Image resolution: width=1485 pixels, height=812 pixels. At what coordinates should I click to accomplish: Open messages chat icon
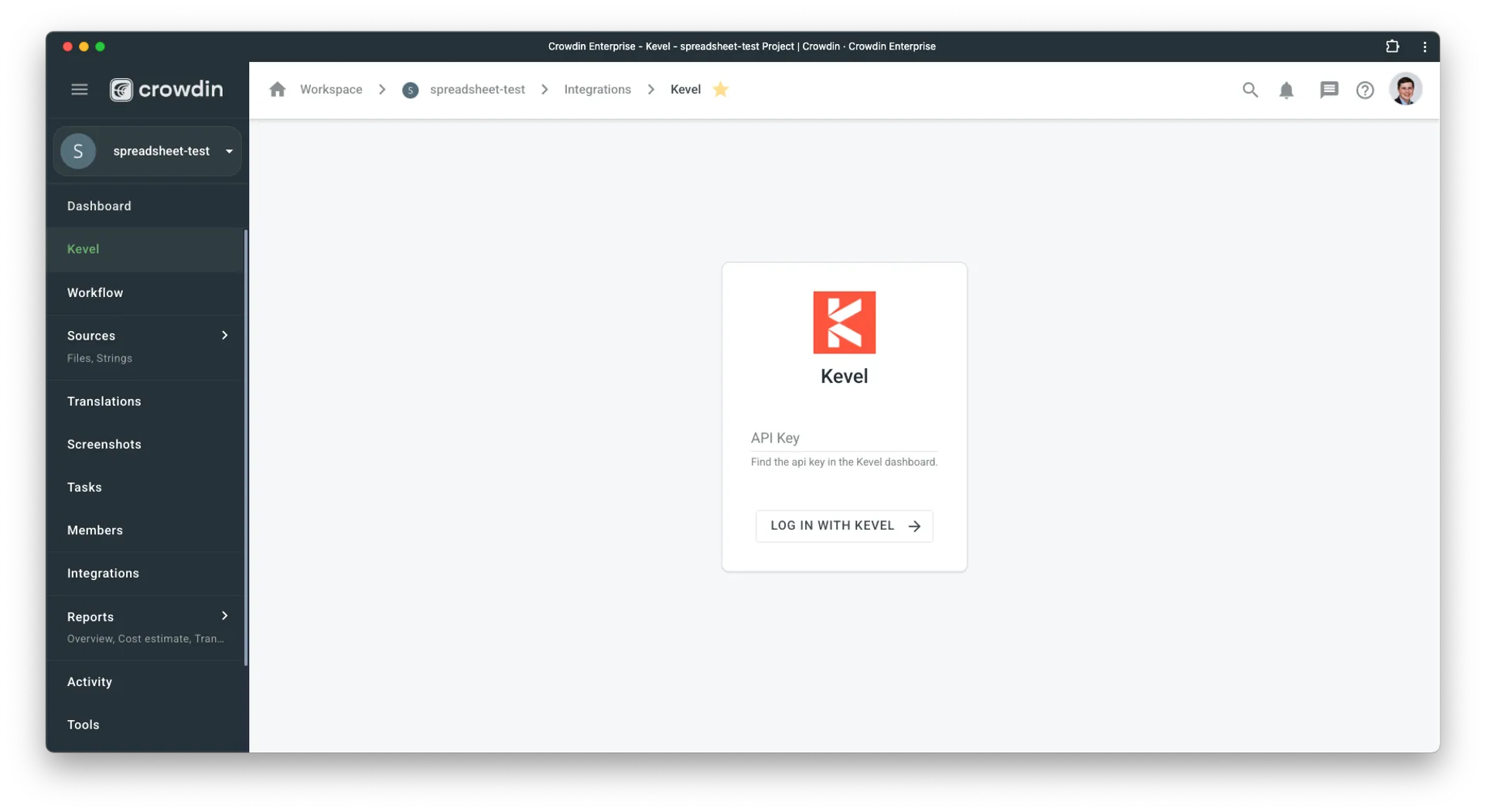[1329, 90]
